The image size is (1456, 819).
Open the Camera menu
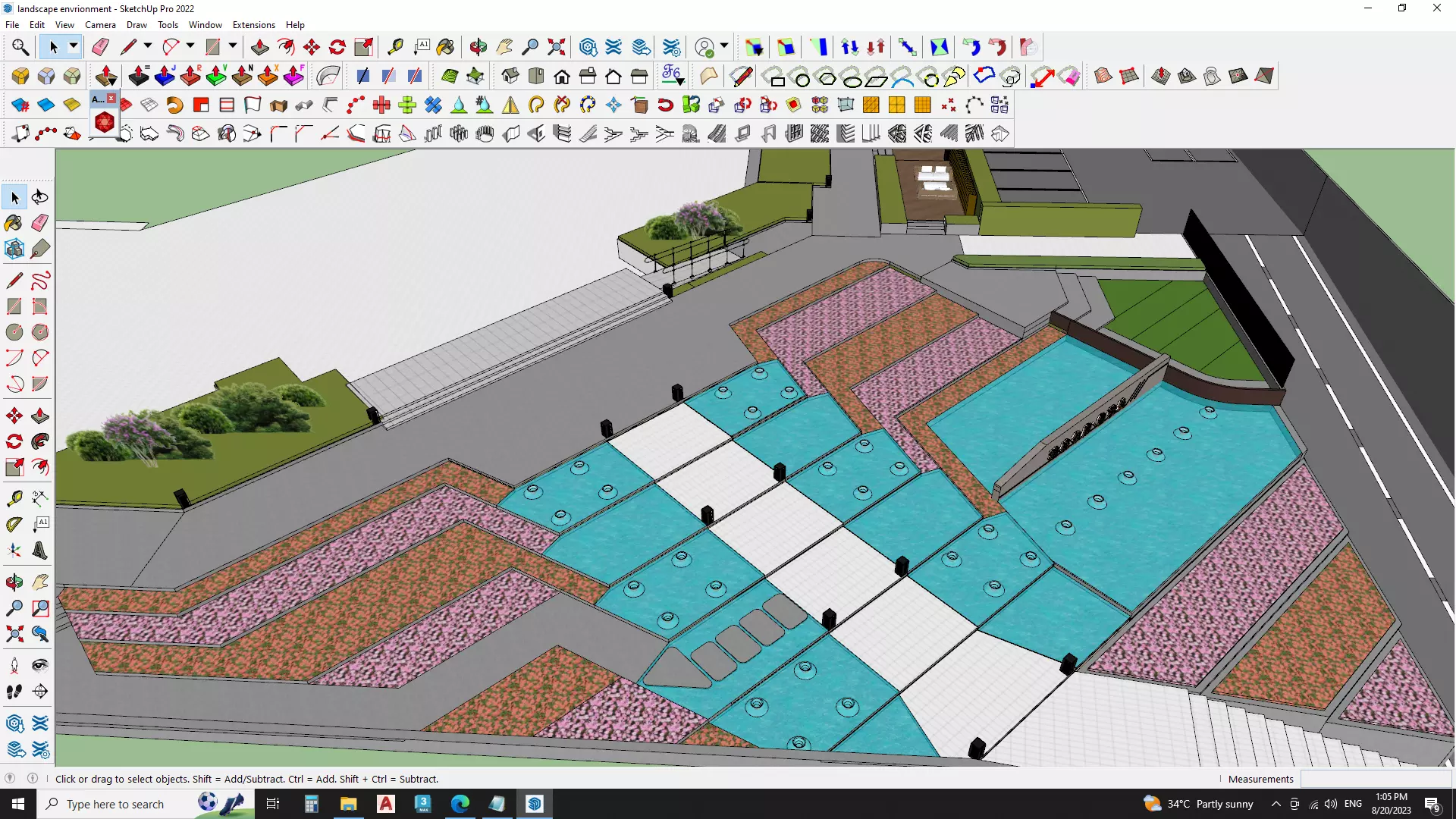pyautogui.click(x=100, y=25)
